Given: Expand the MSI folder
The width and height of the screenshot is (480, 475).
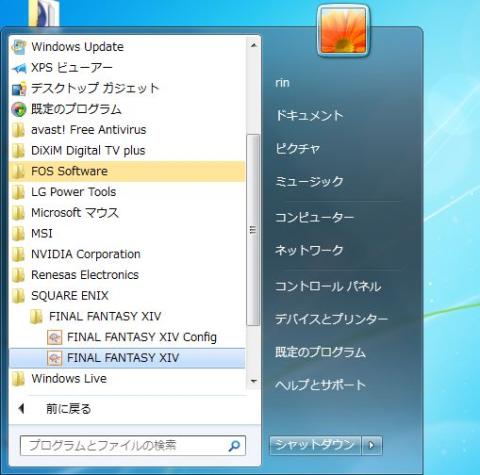Looking at the screenshot, I should [x=127, y=233].
